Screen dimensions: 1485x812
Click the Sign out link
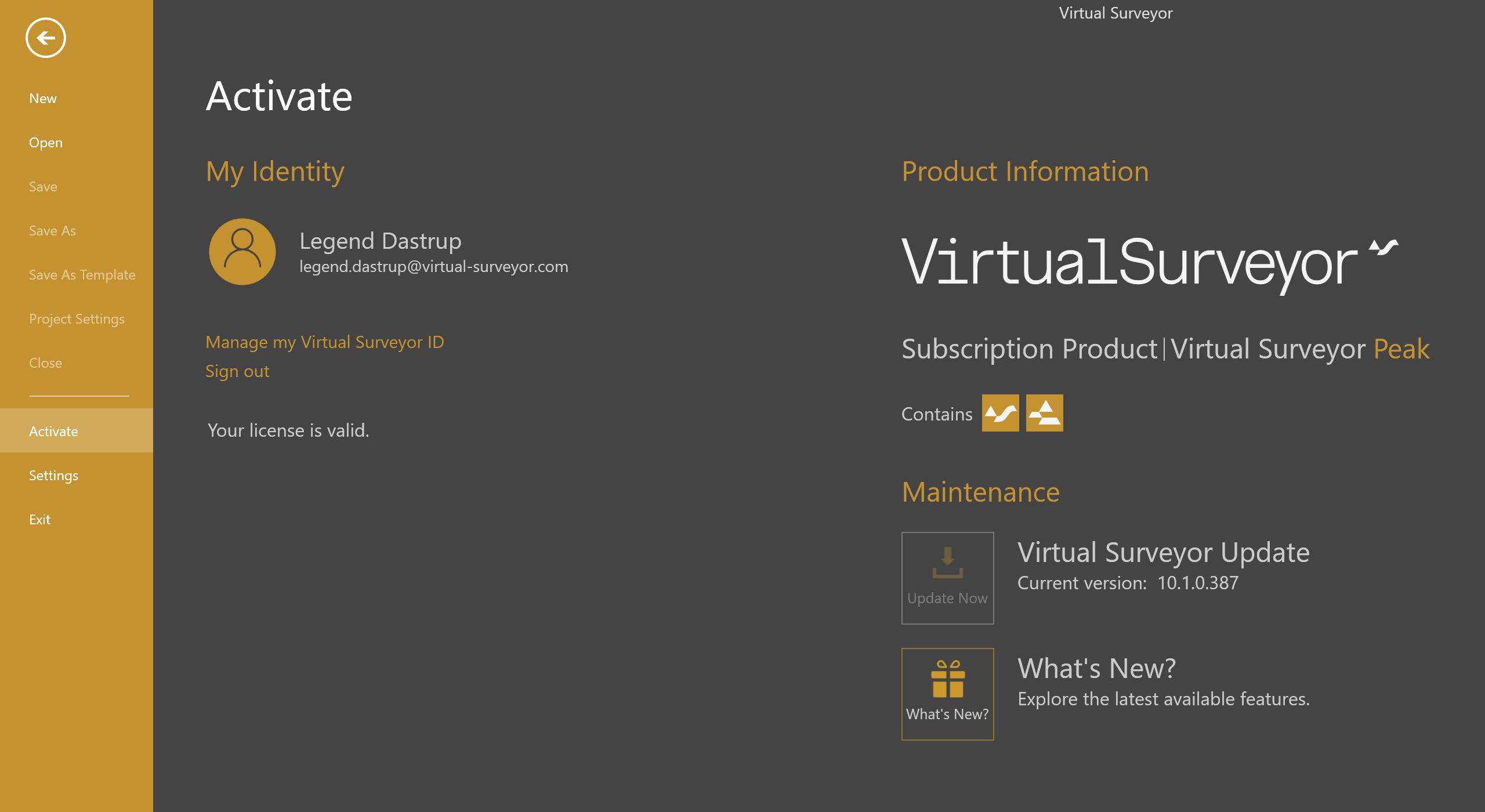click(x=237, y=371)
